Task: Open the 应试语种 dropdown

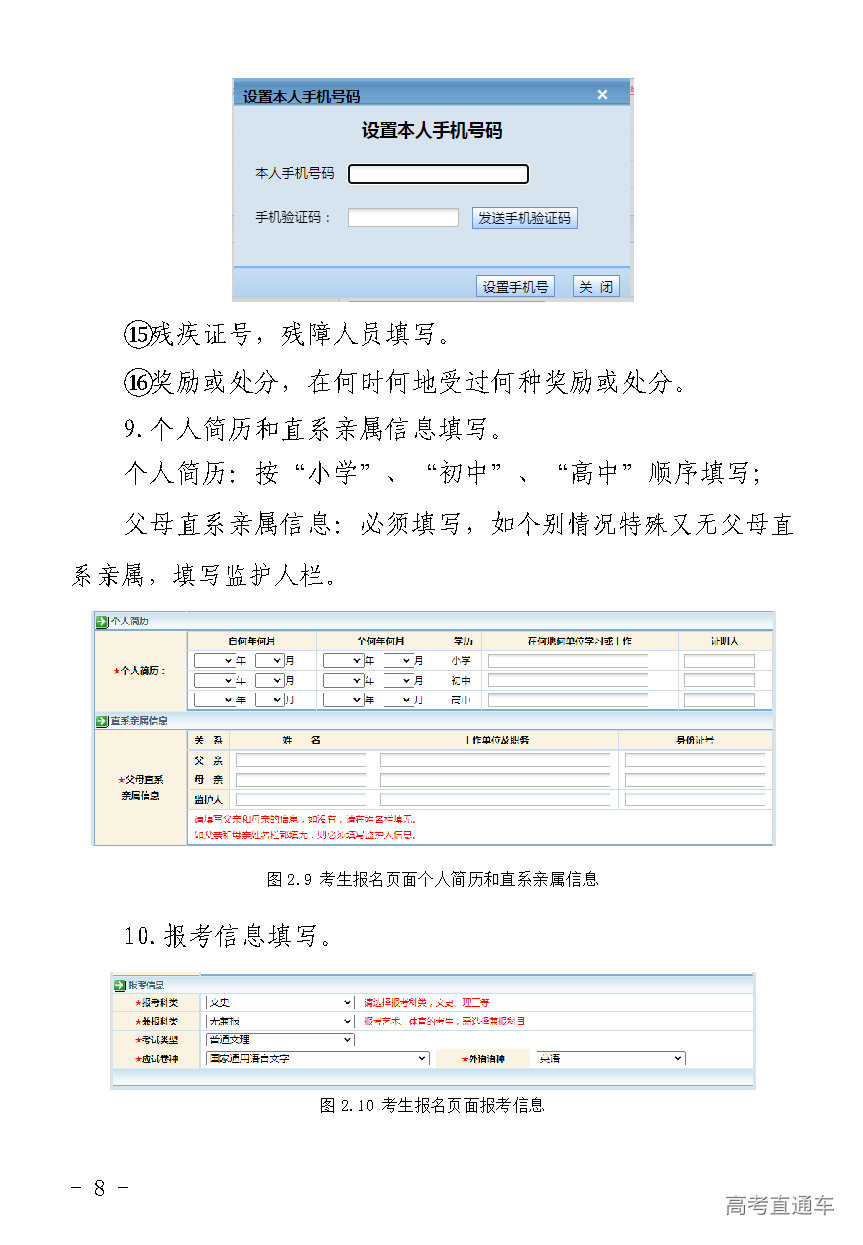Action: click(x=317, y=1058)
